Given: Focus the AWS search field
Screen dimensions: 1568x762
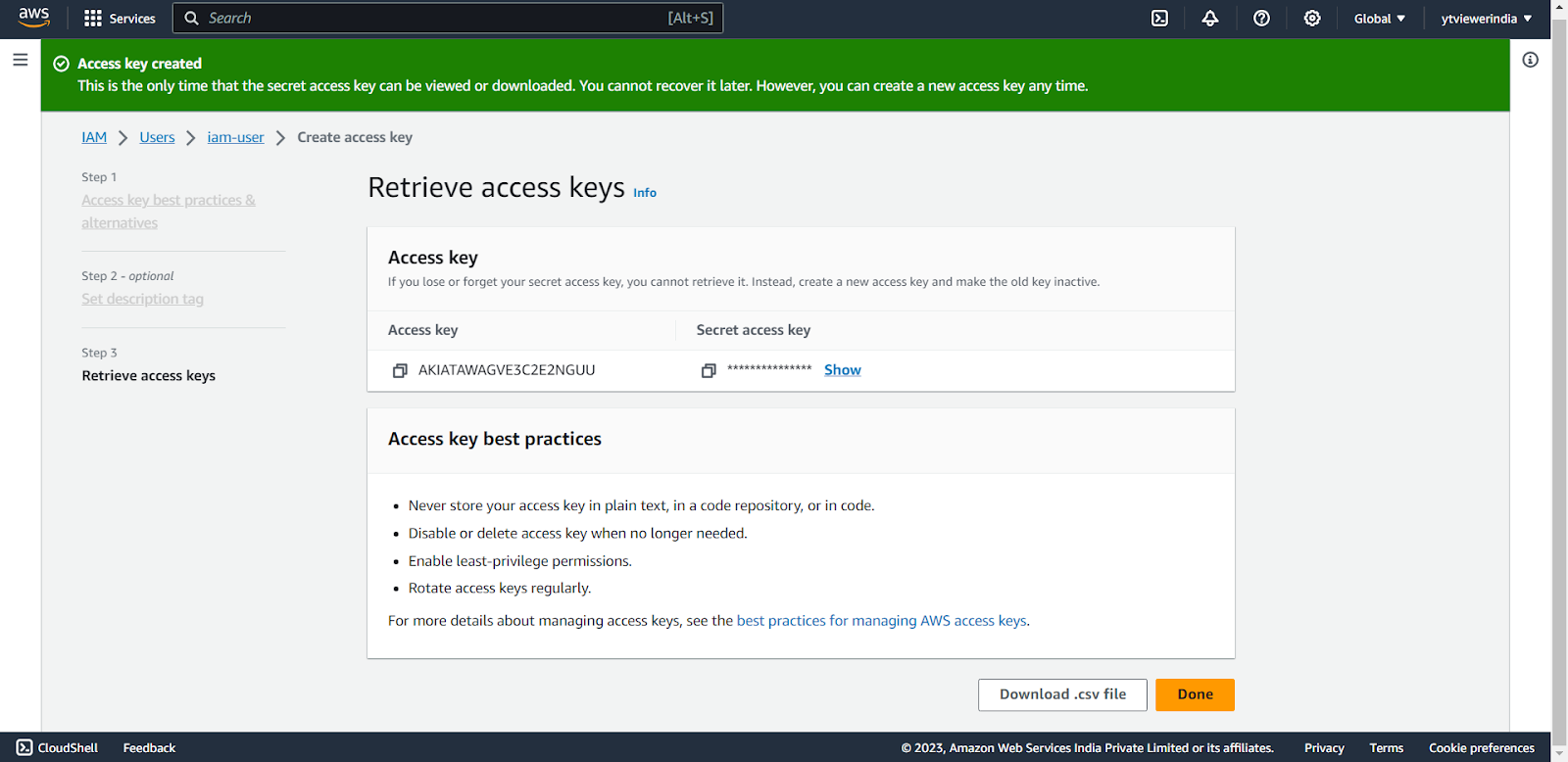Looking at the screenshot, I should (448, 18).
